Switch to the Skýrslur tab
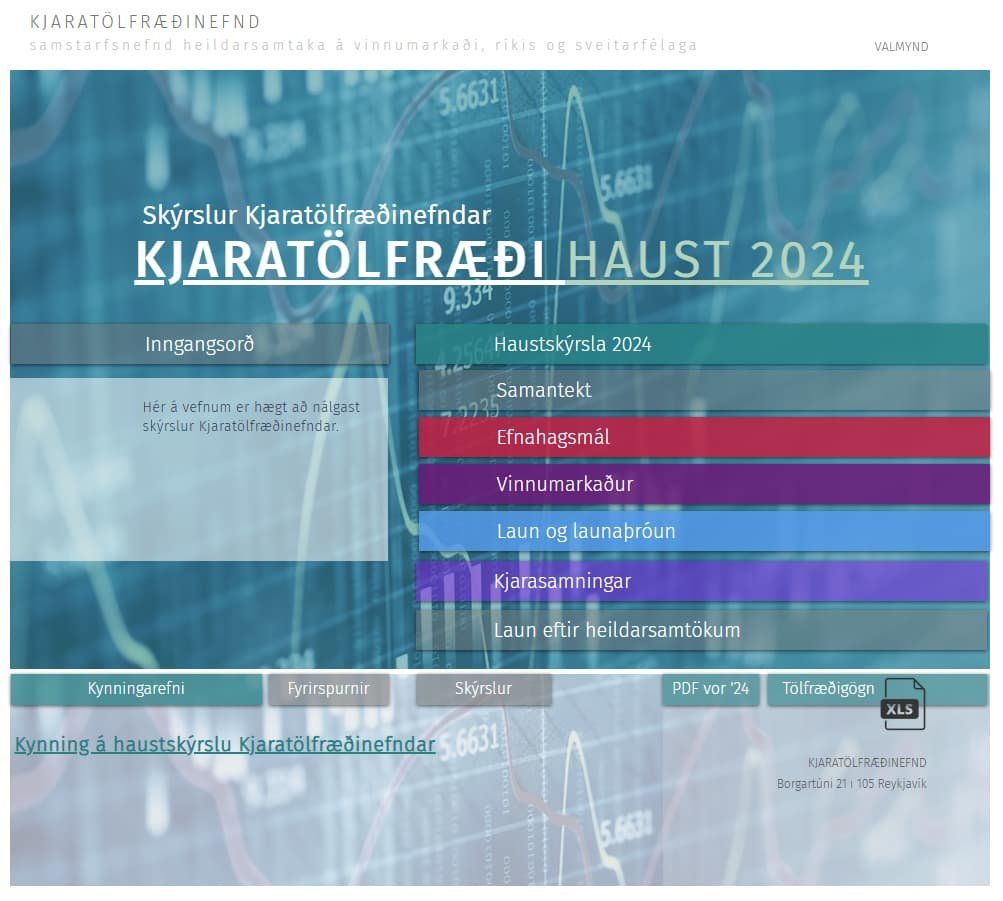1003x901 pixels. (483, 689)
